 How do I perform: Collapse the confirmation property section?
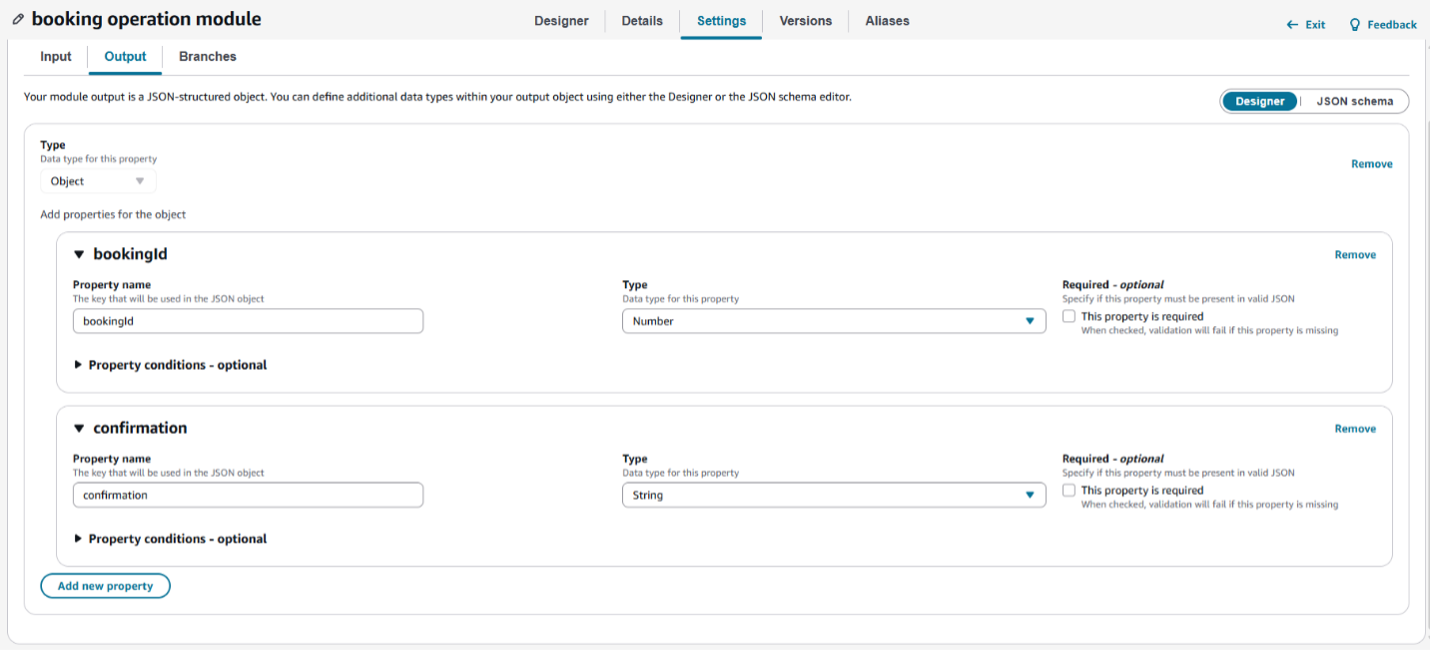pos(80,429)
